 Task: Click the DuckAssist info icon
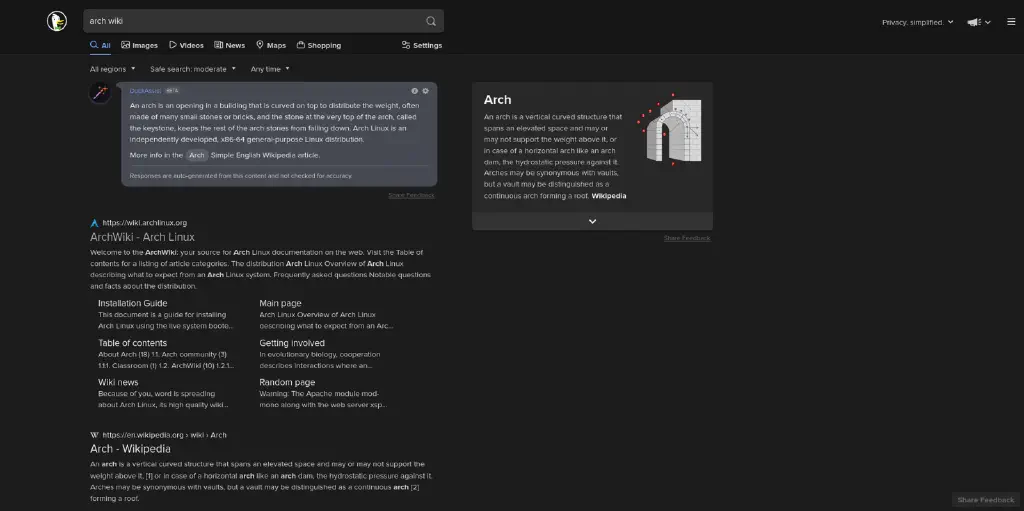coord(415,91)
